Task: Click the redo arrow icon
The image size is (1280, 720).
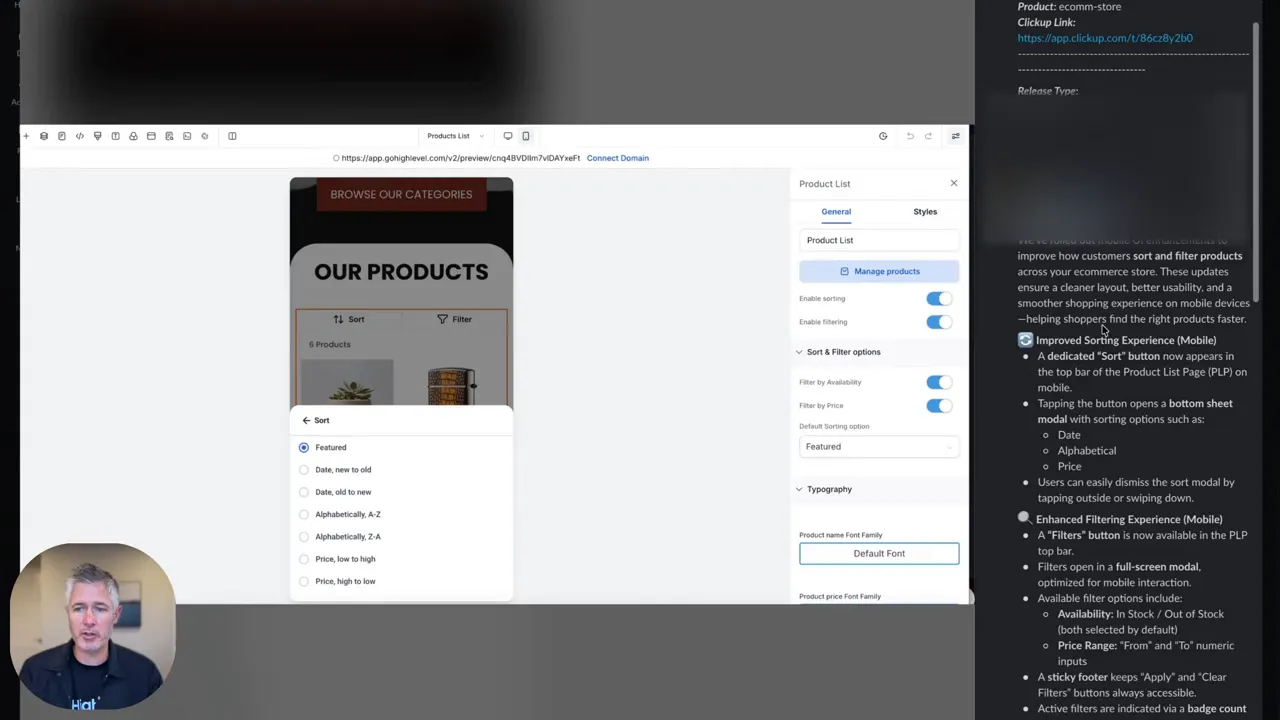Action: (928, 136)
